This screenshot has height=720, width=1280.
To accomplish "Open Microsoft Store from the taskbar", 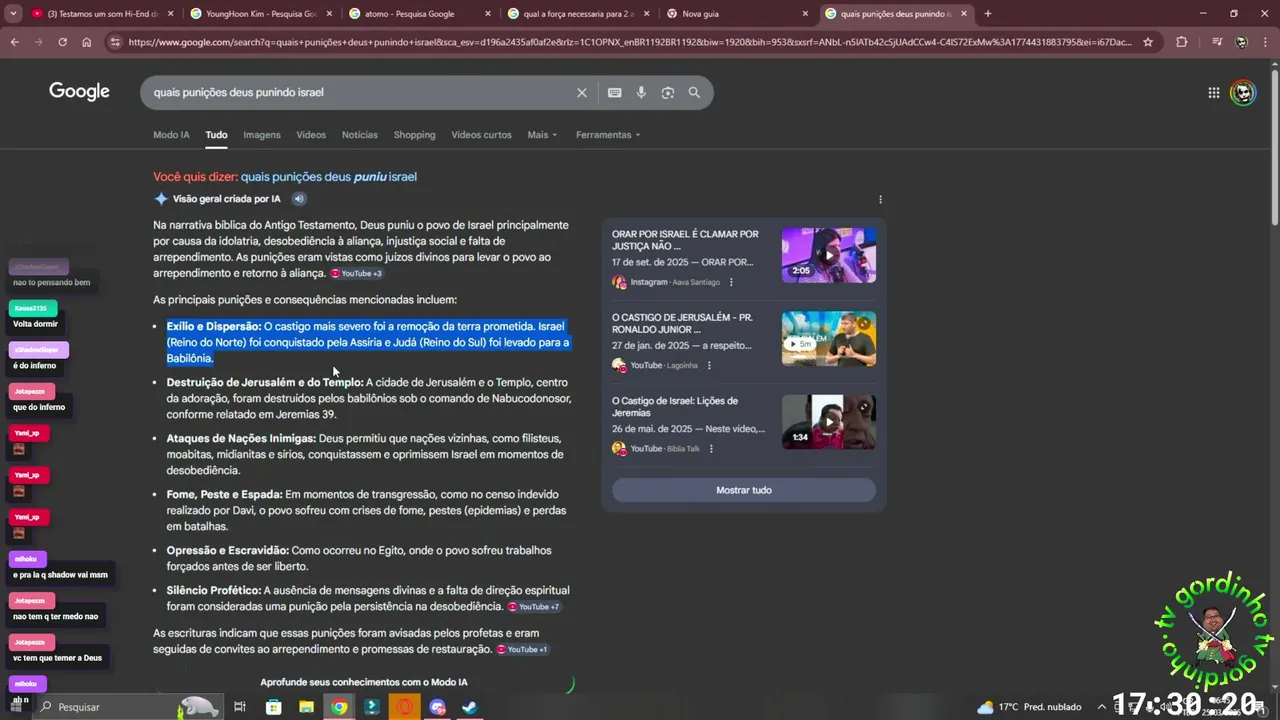I will (273, 707).
